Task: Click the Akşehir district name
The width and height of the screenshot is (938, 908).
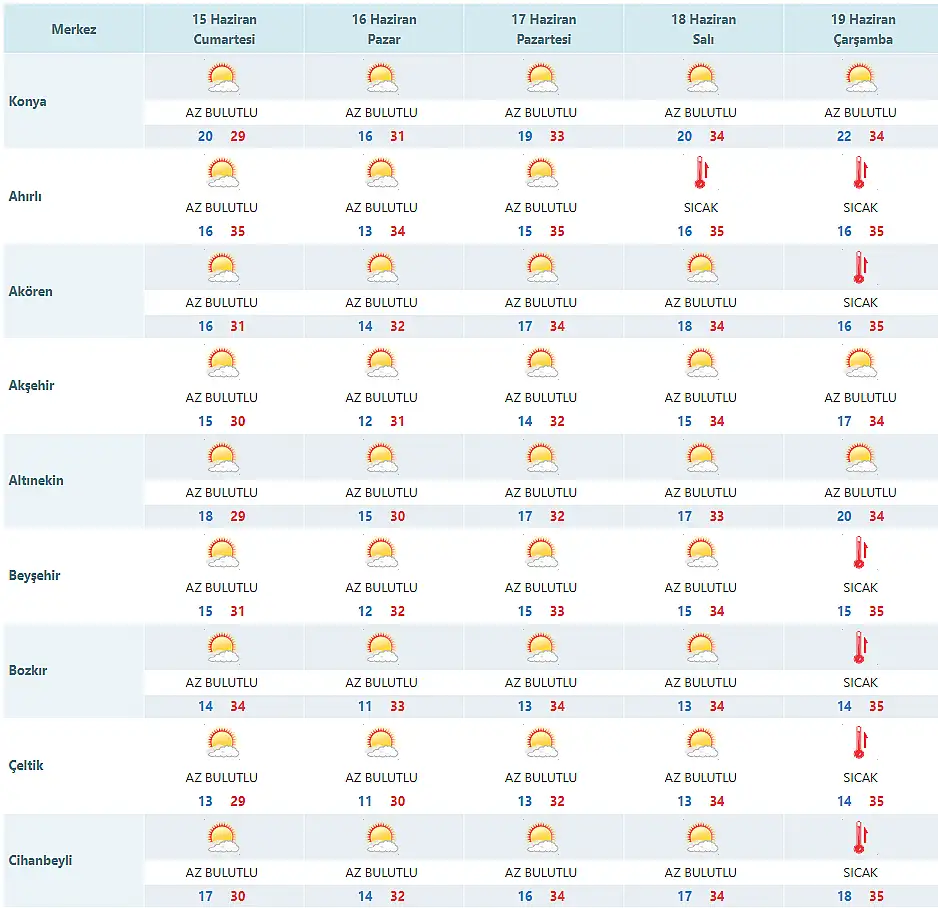Action: tap(31, 385)
